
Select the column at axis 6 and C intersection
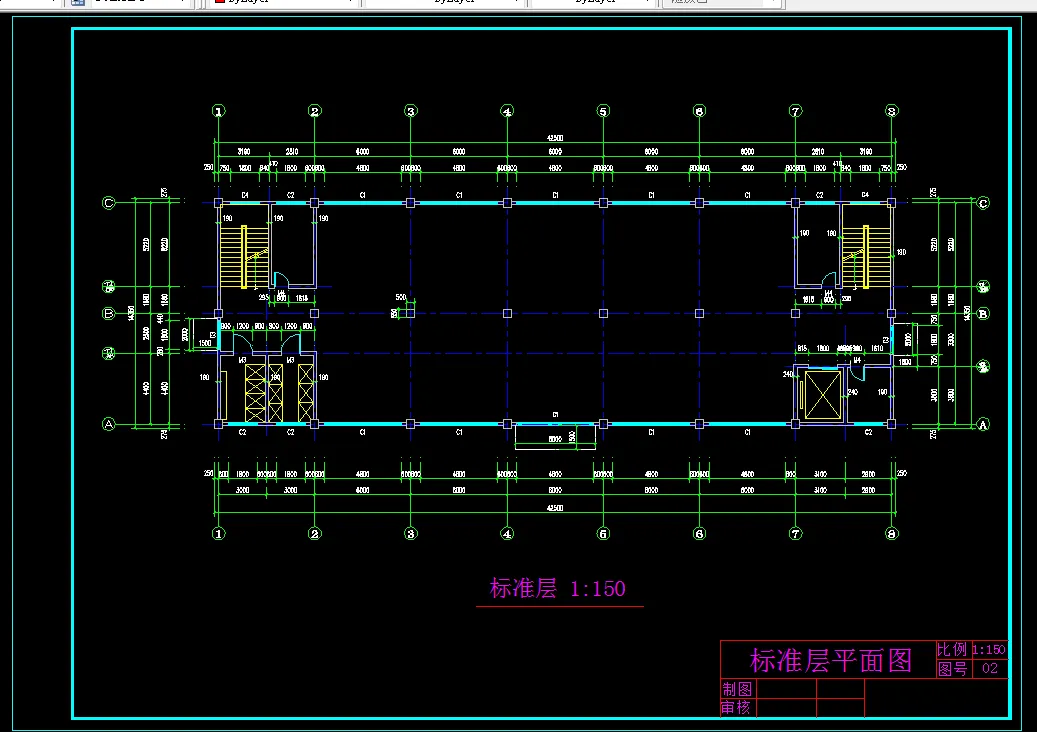click(x=699, y=203)
